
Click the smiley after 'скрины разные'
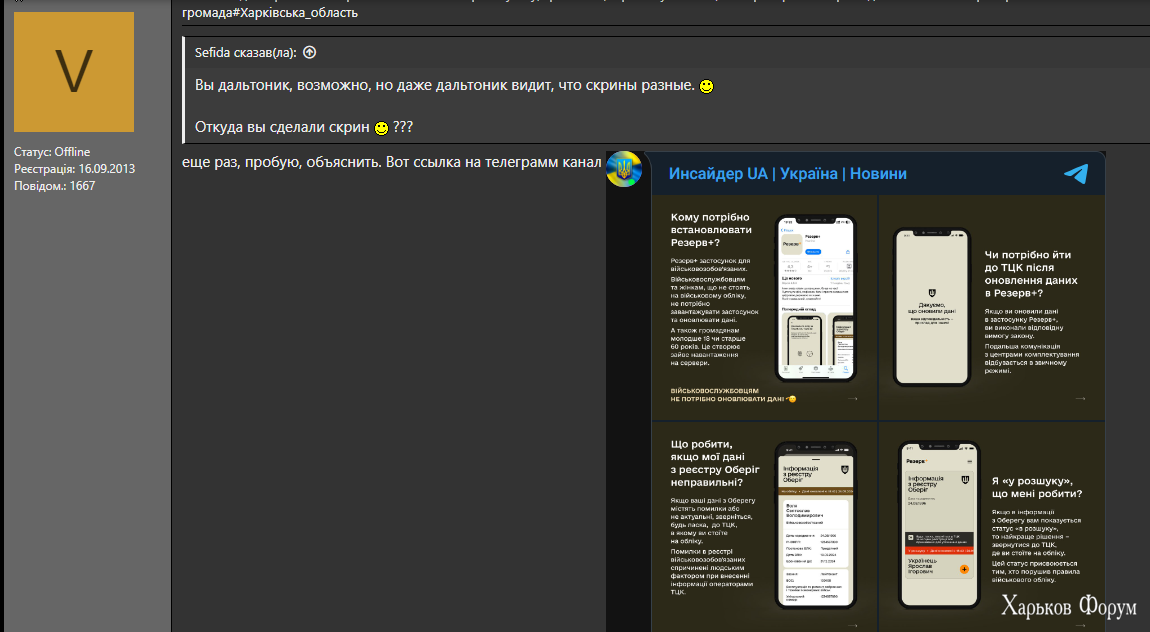pyautogui.click(x=706, y=86)
